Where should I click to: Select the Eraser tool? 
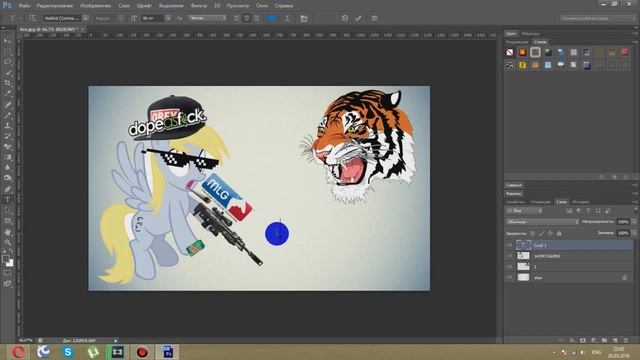(7, 147)
